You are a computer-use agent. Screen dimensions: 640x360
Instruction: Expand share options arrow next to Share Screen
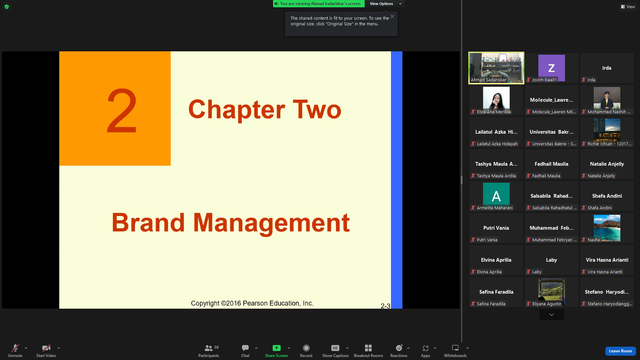(x=289, y=348)
